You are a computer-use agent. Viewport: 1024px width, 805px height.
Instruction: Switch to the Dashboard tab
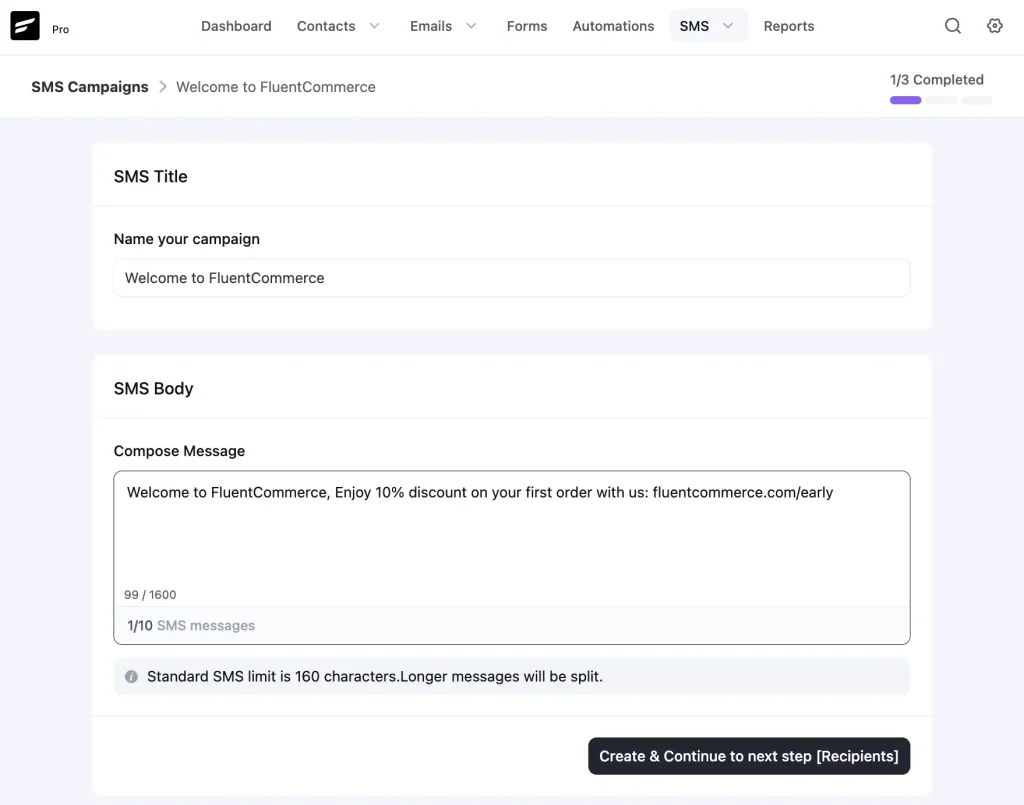(x=236, y=26)
